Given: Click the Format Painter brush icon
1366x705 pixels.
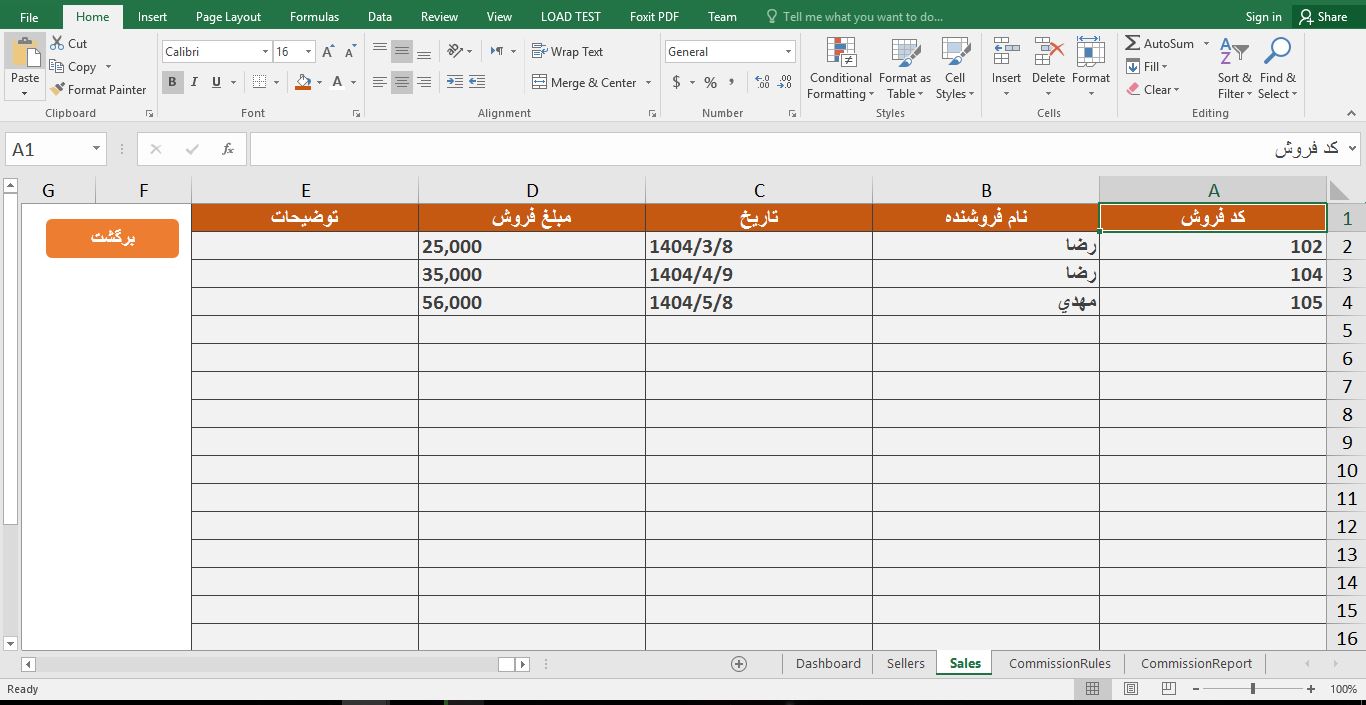Looking at the screenshot, I should click(x=58, y=90).
